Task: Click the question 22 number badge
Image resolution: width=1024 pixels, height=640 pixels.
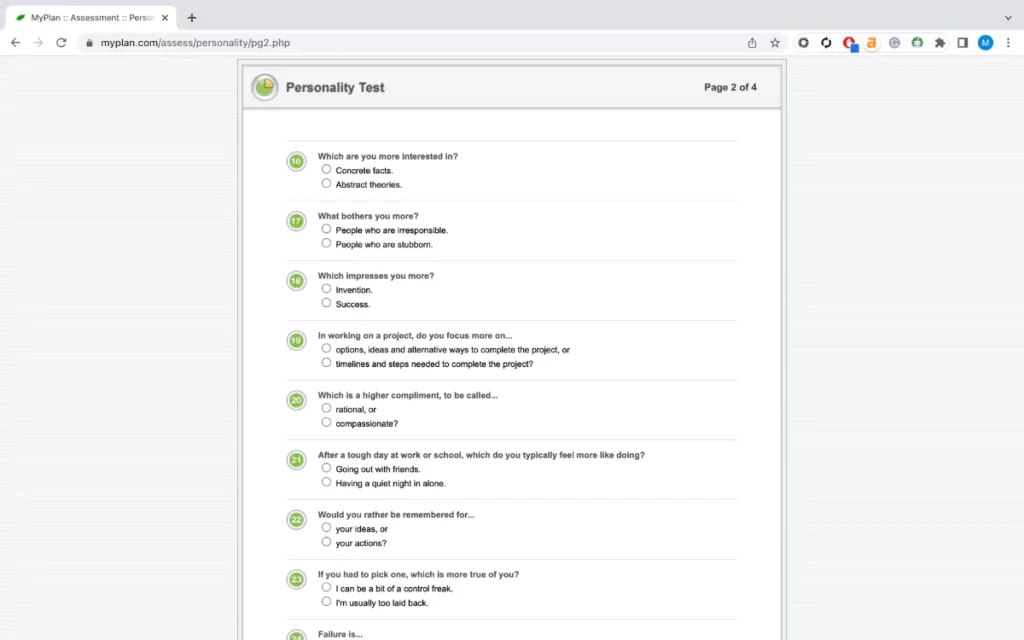Action: [296, 520]
